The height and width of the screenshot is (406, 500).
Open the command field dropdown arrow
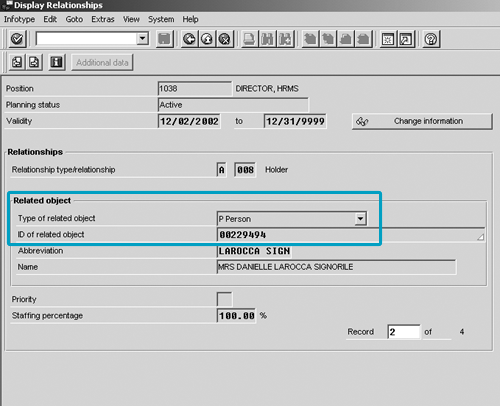142,39
